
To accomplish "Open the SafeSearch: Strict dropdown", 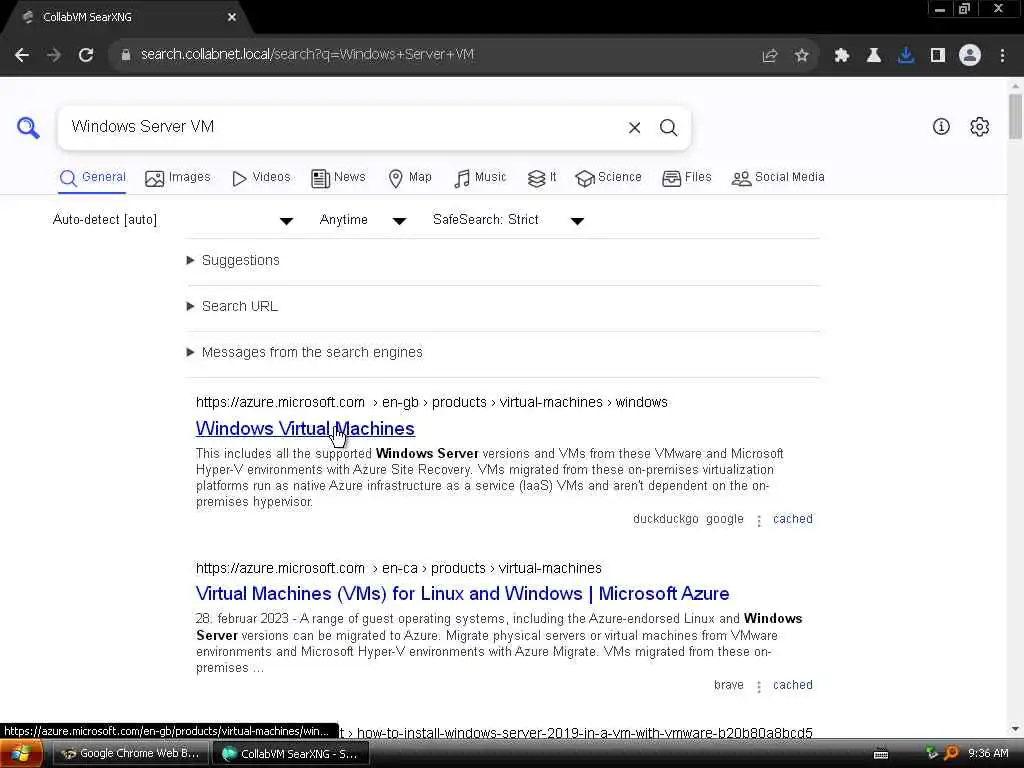I will [508, 220].
